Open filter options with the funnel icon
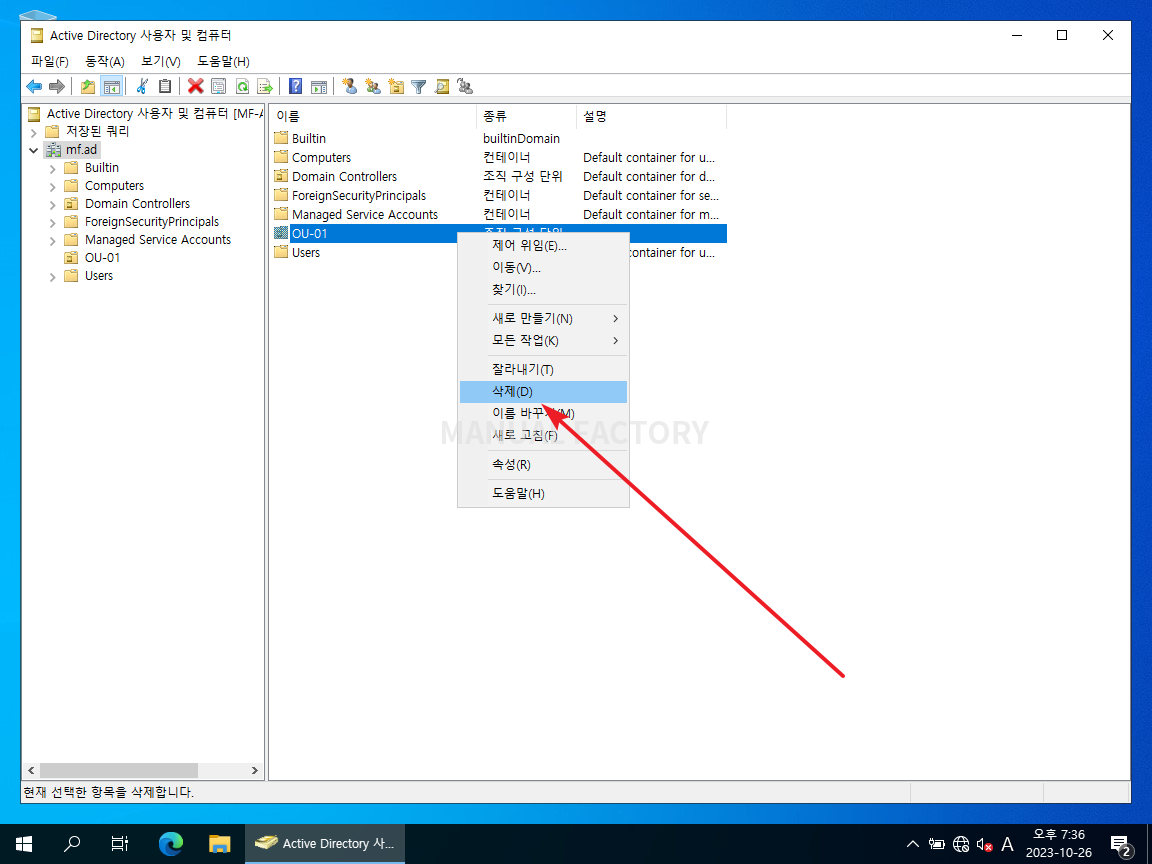Viewport: 1152px width, 864px height. click(x=419, y=87)
